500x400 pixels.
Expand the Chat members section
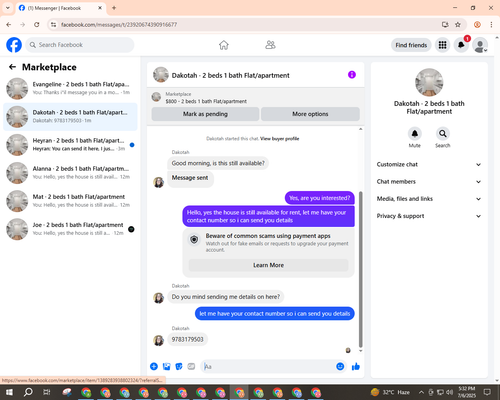(429, 182)
